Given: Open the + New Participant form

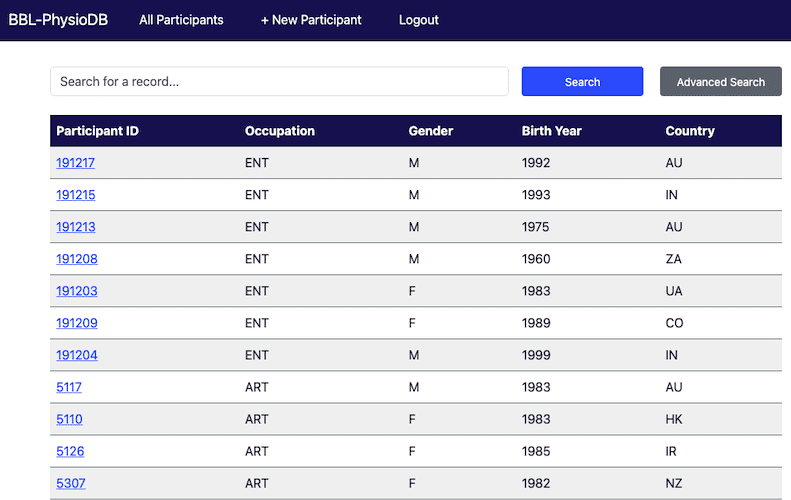Looking at the screenshot, I should coord(311,20).
